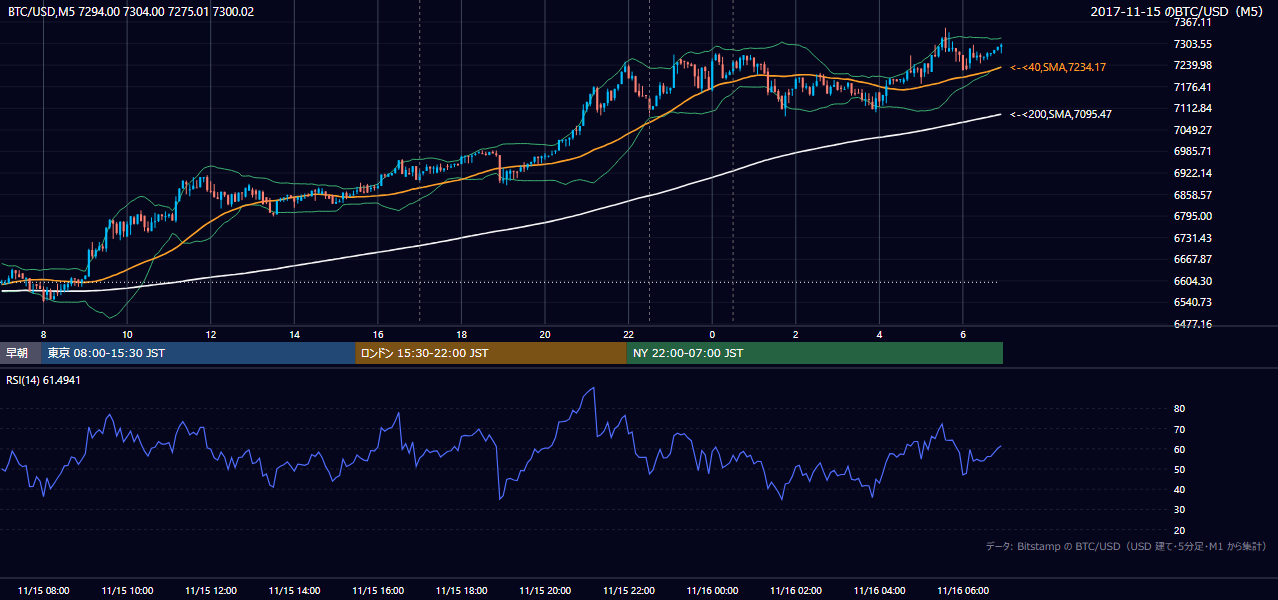This screenshot has width=1278, height=600.
Task: Click hour tick label 20 under price chart
Action: pos(545,334)
